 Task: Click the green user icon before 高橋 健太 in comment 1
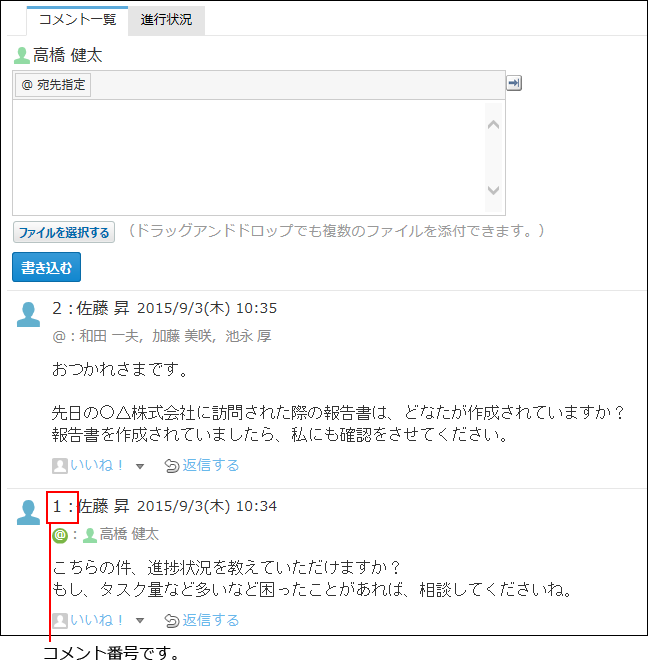[90, 536]
